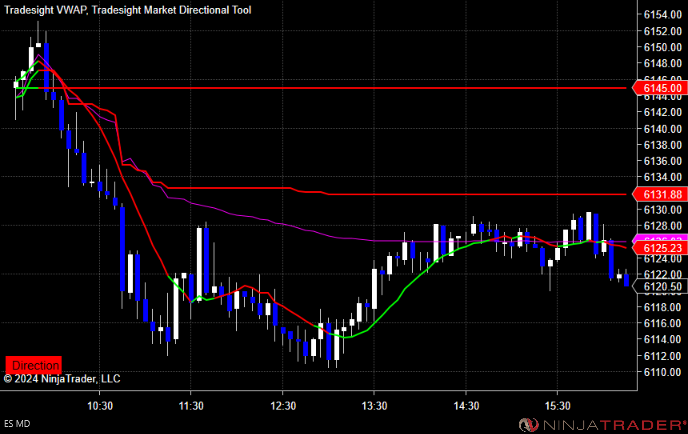Screen dimensions: 688x434
Task: Select the 6145.00 red price marker
Action: pyautogui.click(x=660, y=88)
